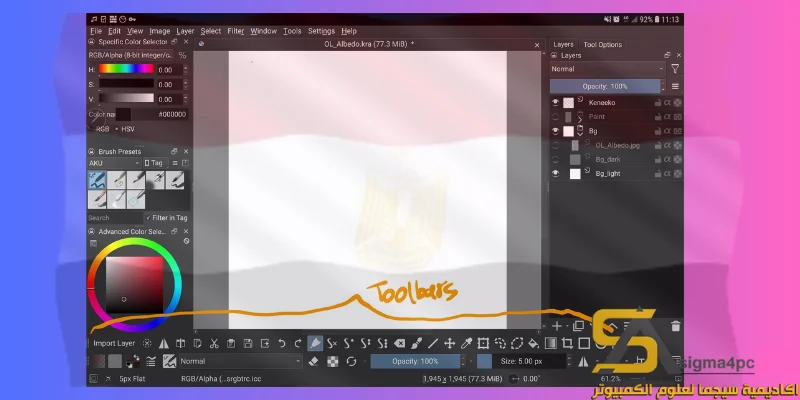Select the Fill bucket tool
Screen dimensions: 800x400
[x=533, y=343]
